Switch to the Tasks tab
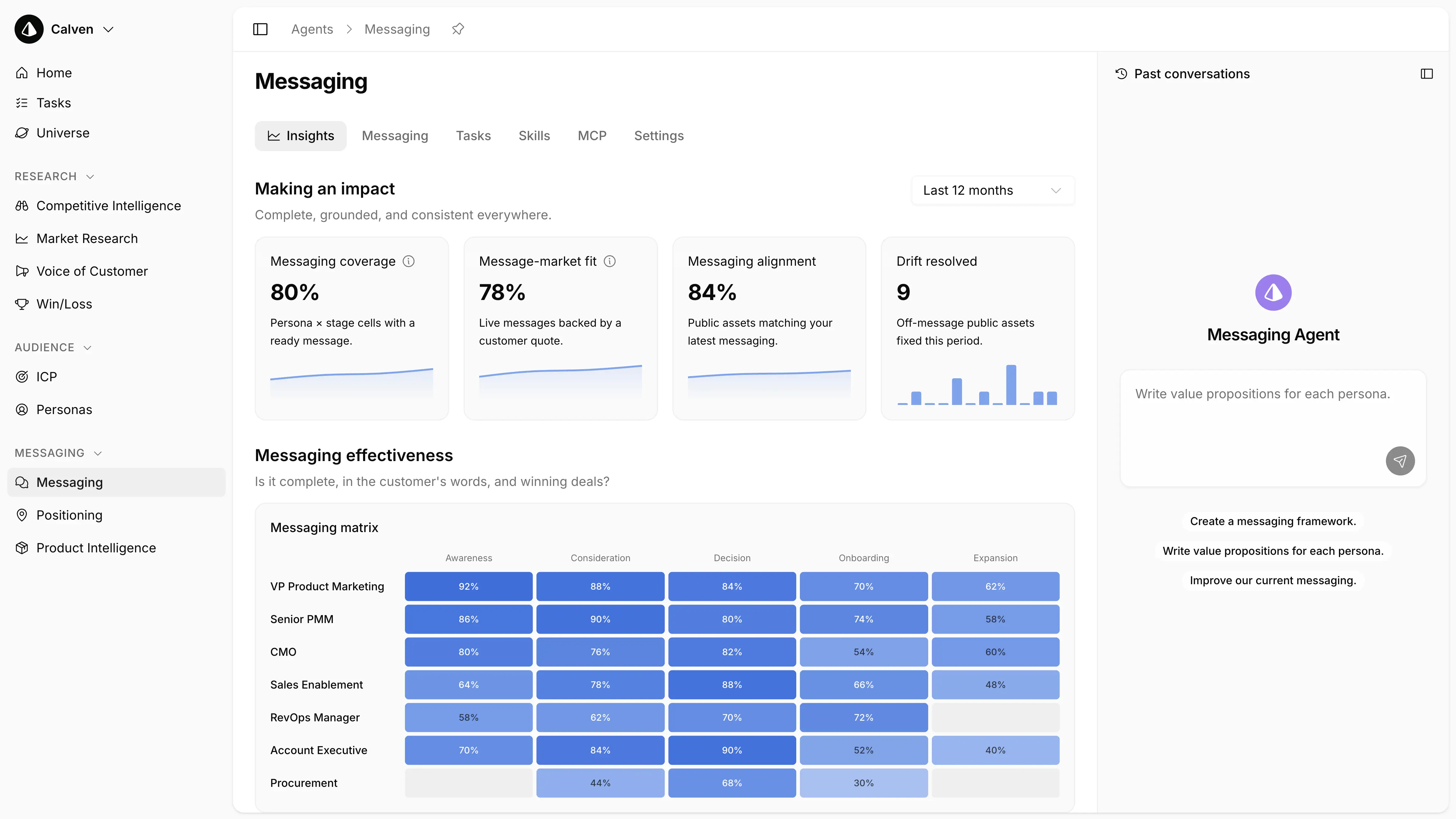This screenshot has width=1456, height=819. click(473, 136)
